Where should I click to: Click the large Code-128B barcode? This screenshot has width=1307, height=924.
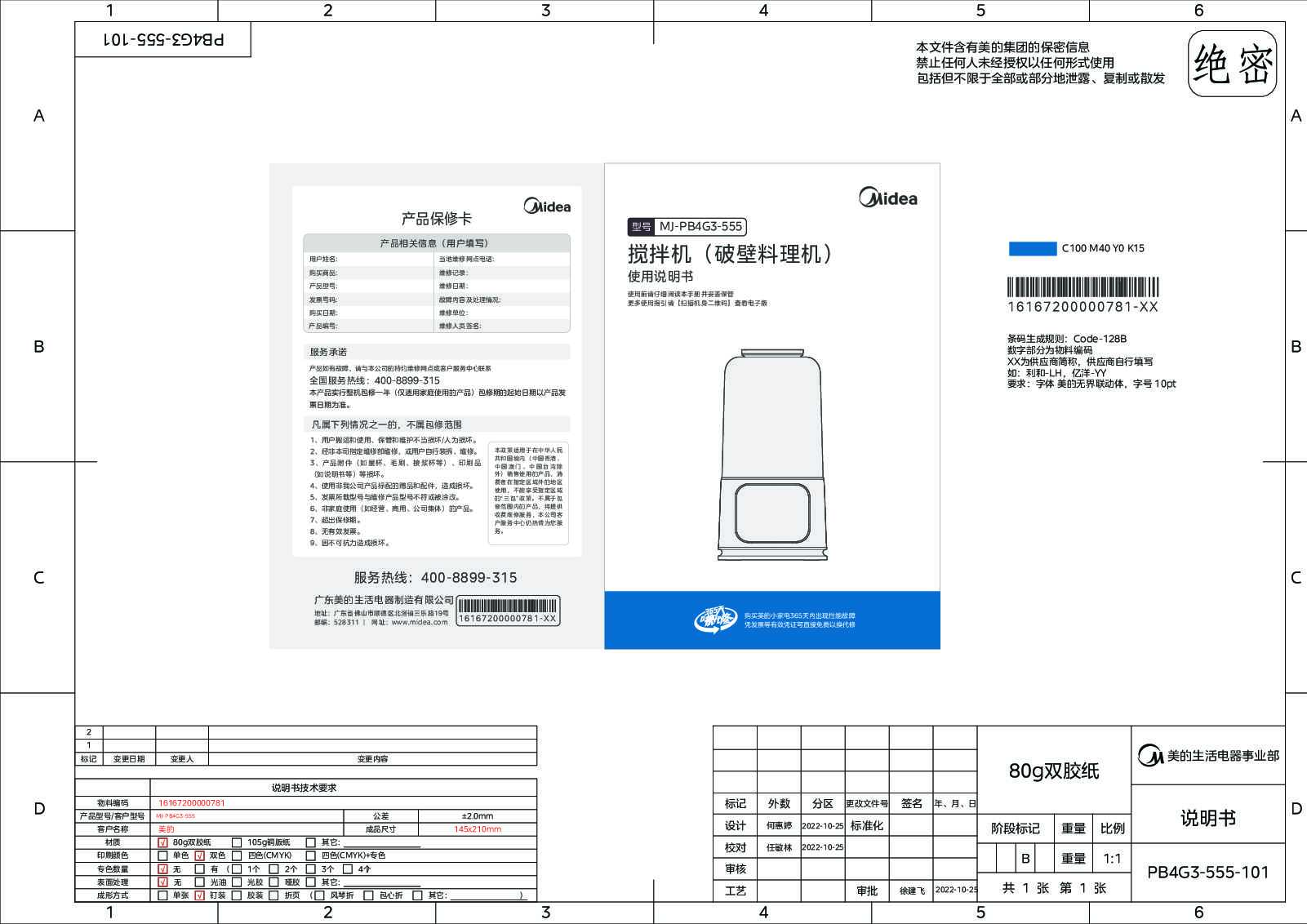1082,287
